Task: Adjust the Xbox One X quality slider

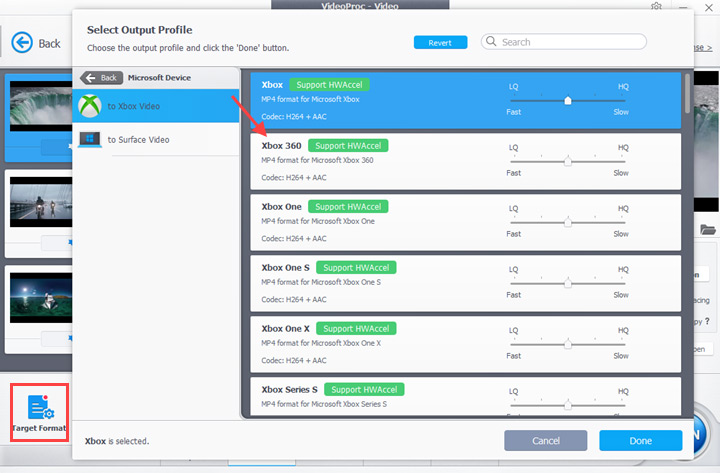Action: (568, 344)
